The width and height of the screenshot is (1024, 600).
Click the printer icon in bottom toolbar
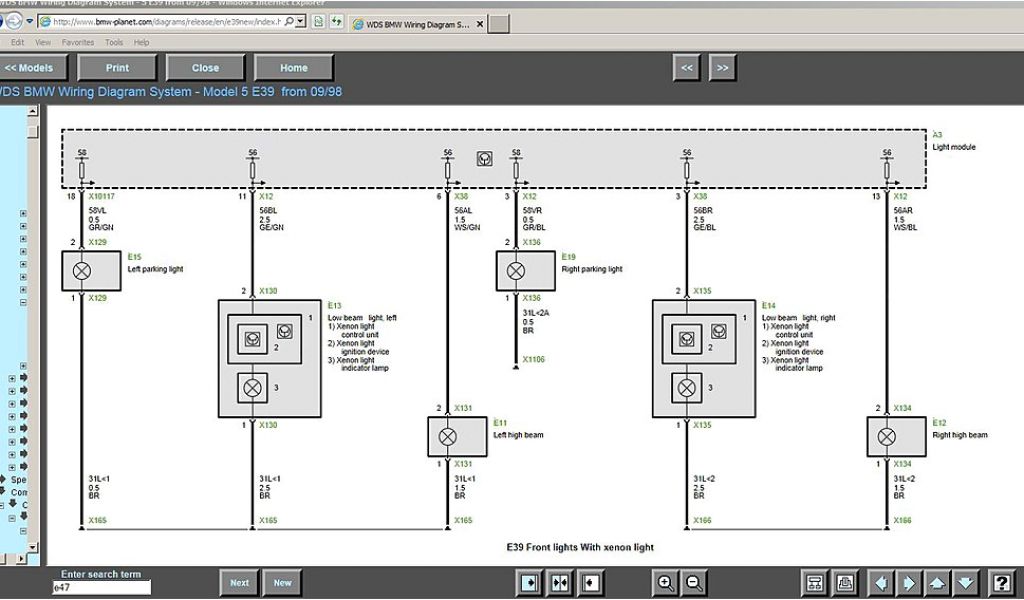tap(845, 583)
